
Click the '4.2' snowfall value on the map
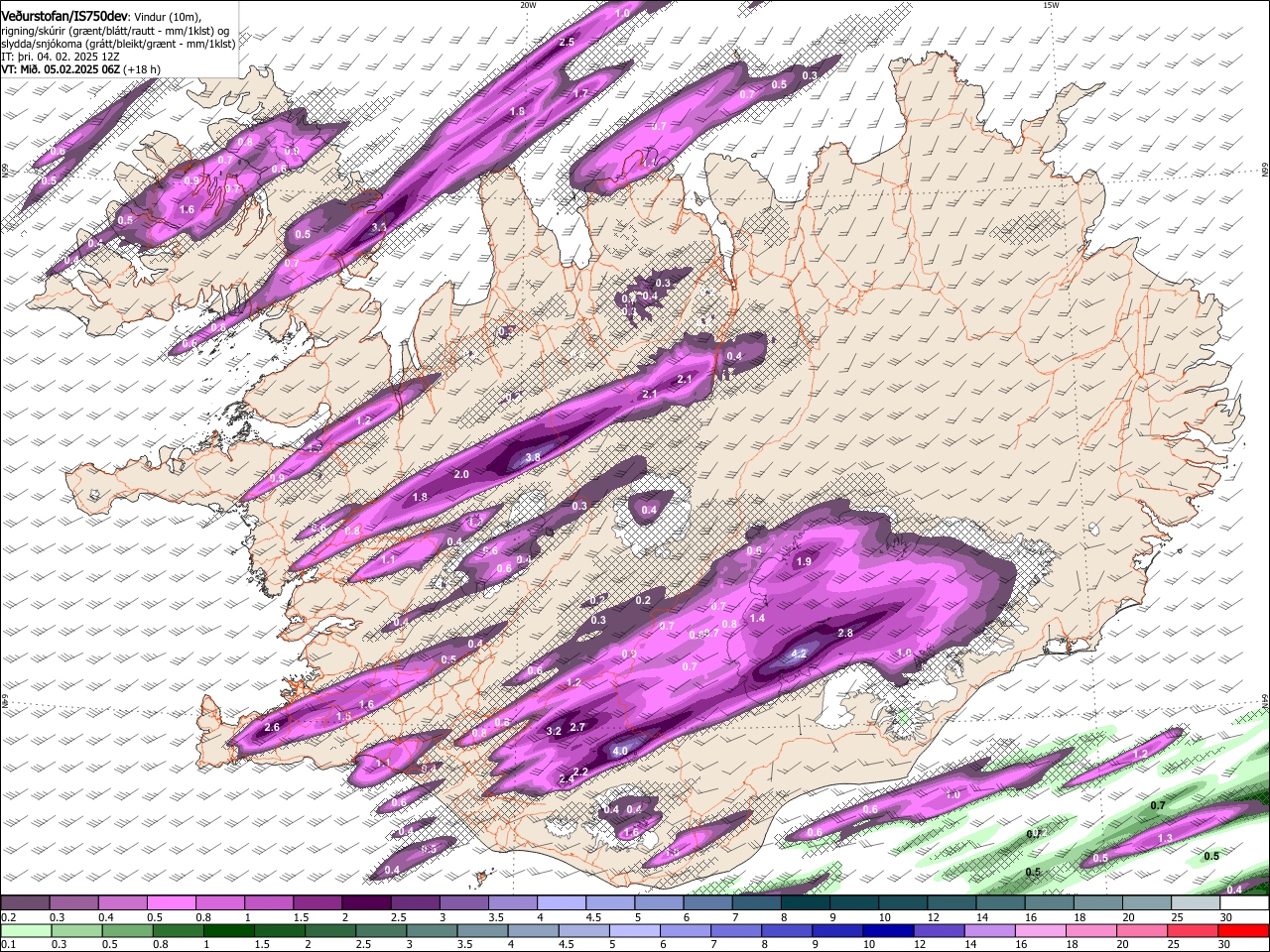coord(799,654)
